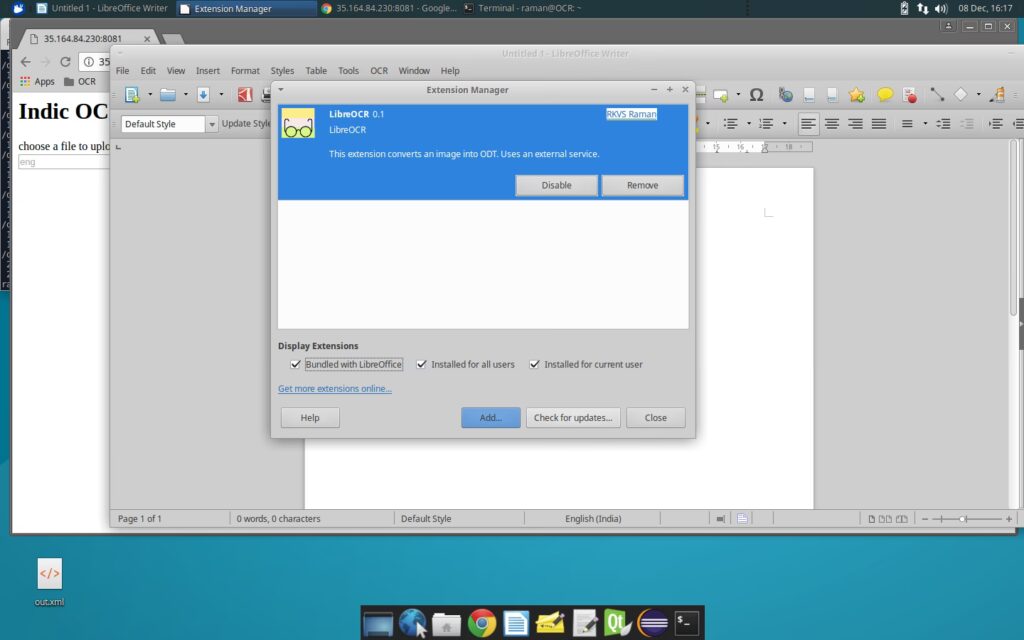Click the Insert Hyperlink globe icon

[x=786, y=95]
